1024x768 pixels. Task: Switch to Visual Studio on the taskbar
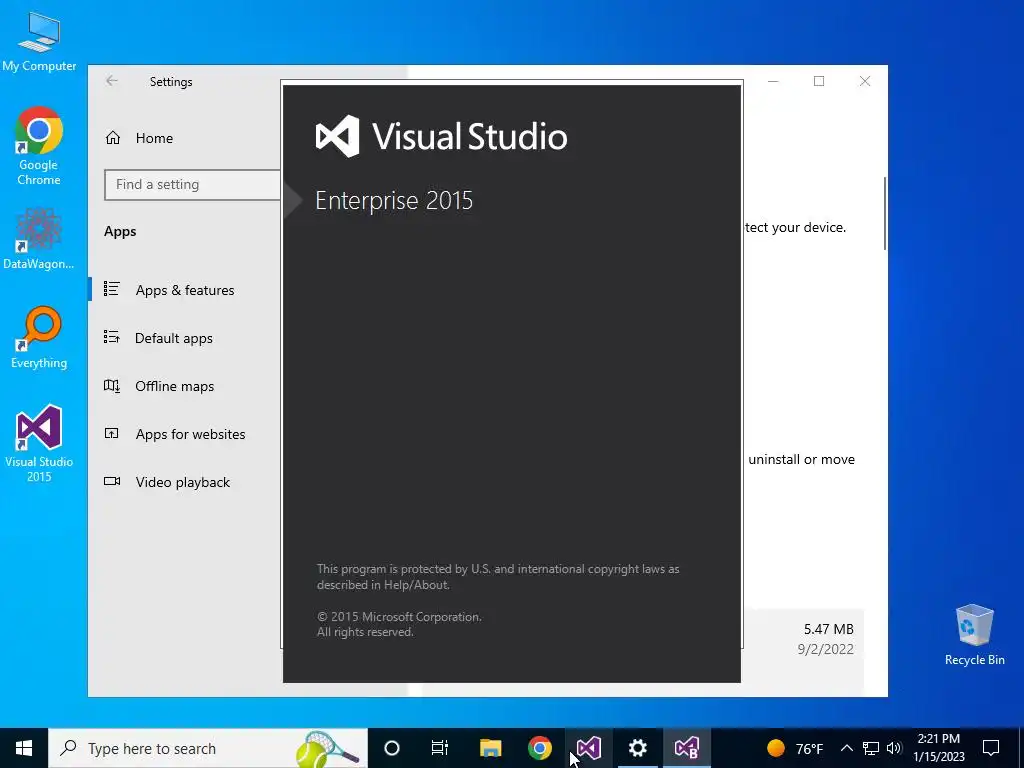click(588, 748)
